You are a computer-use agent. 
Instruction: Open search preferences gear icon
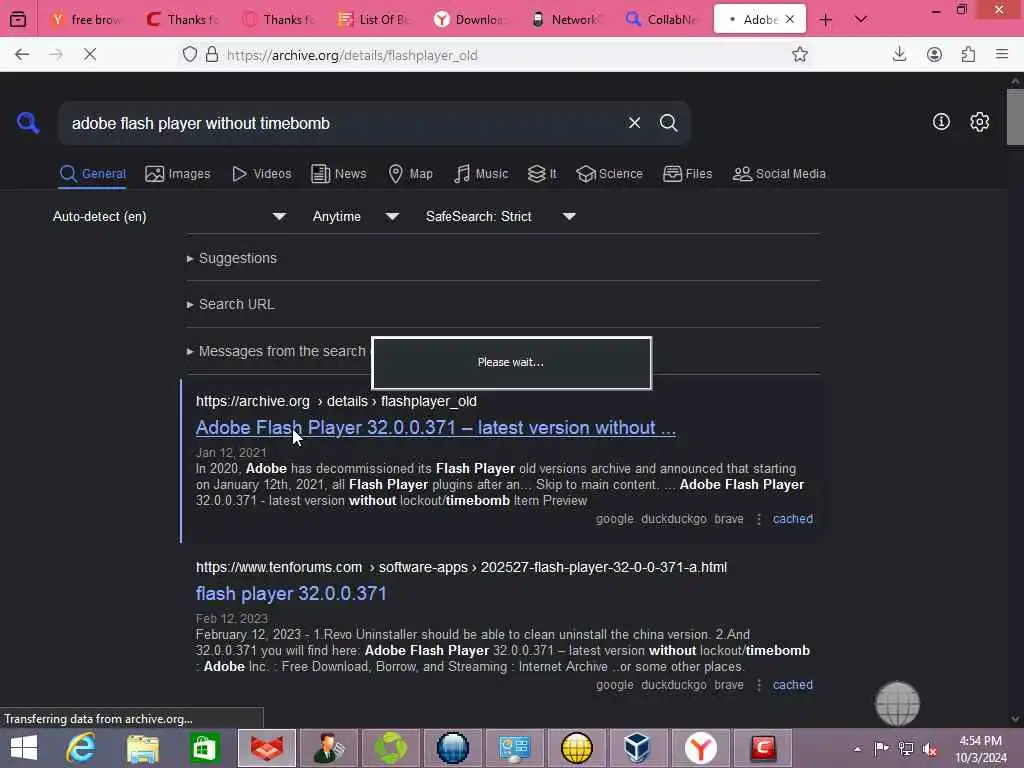coord(979,121)
